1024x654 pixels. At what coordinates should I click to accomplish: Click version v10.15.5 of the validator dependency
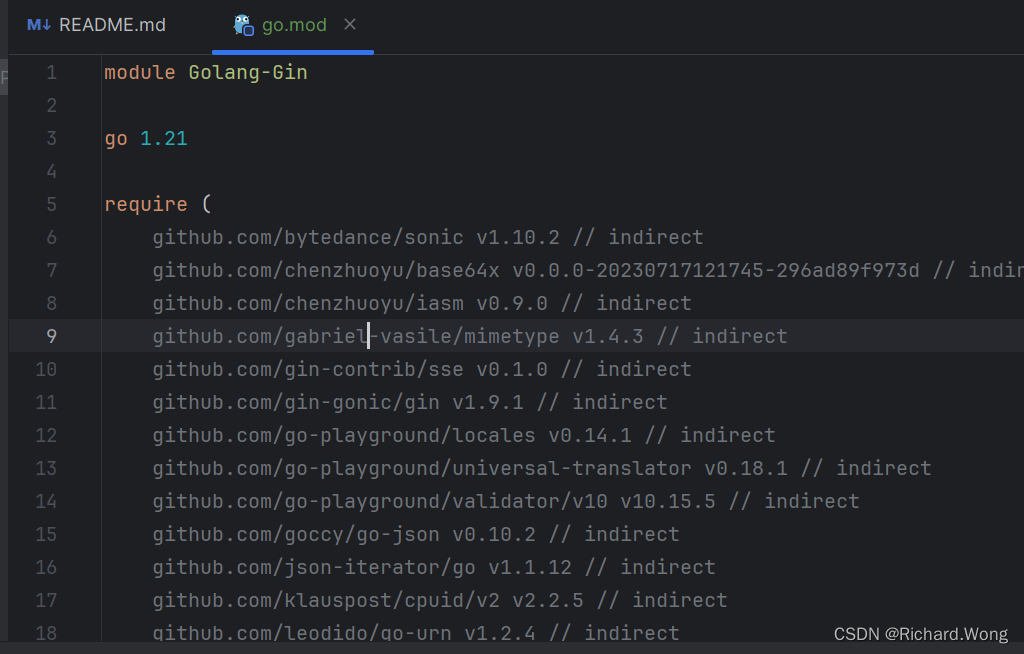(x=660, y=500)
